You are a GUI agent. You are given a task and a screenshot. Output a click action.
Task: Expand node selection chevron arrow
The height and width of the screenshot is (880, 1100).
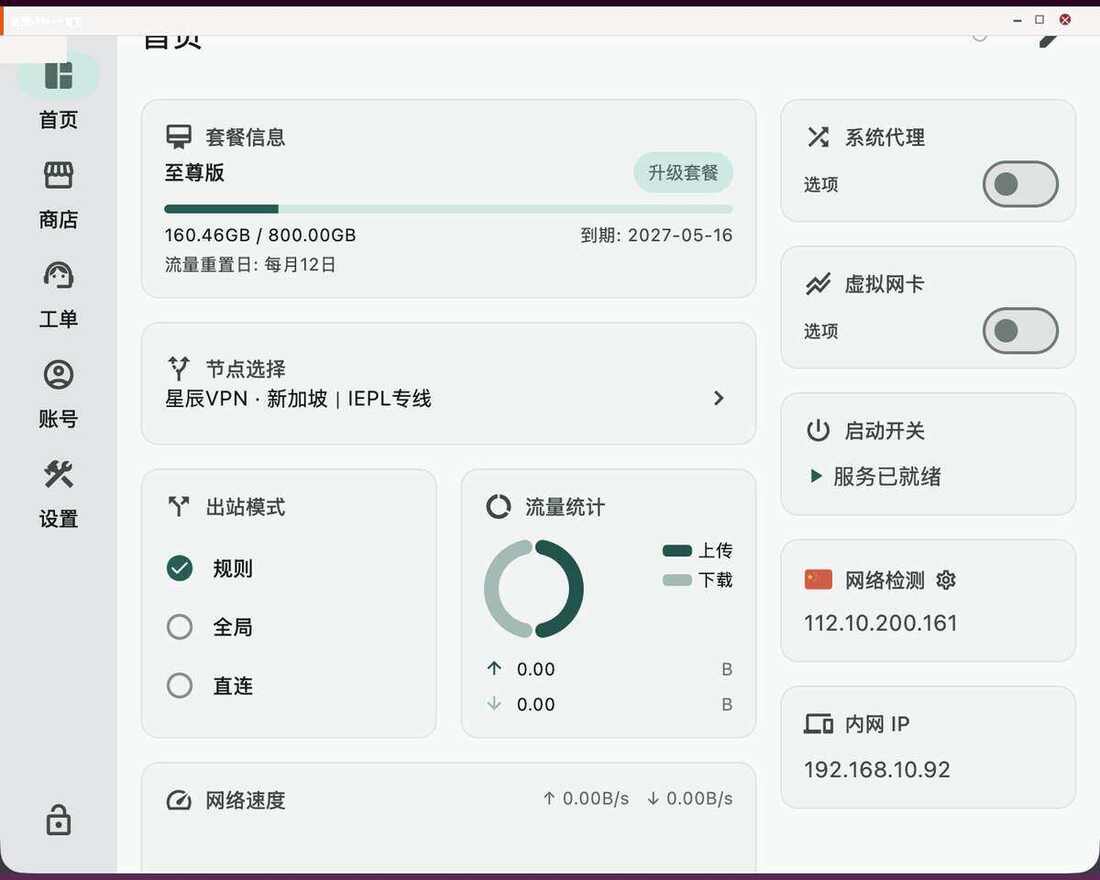coord(718,399)
